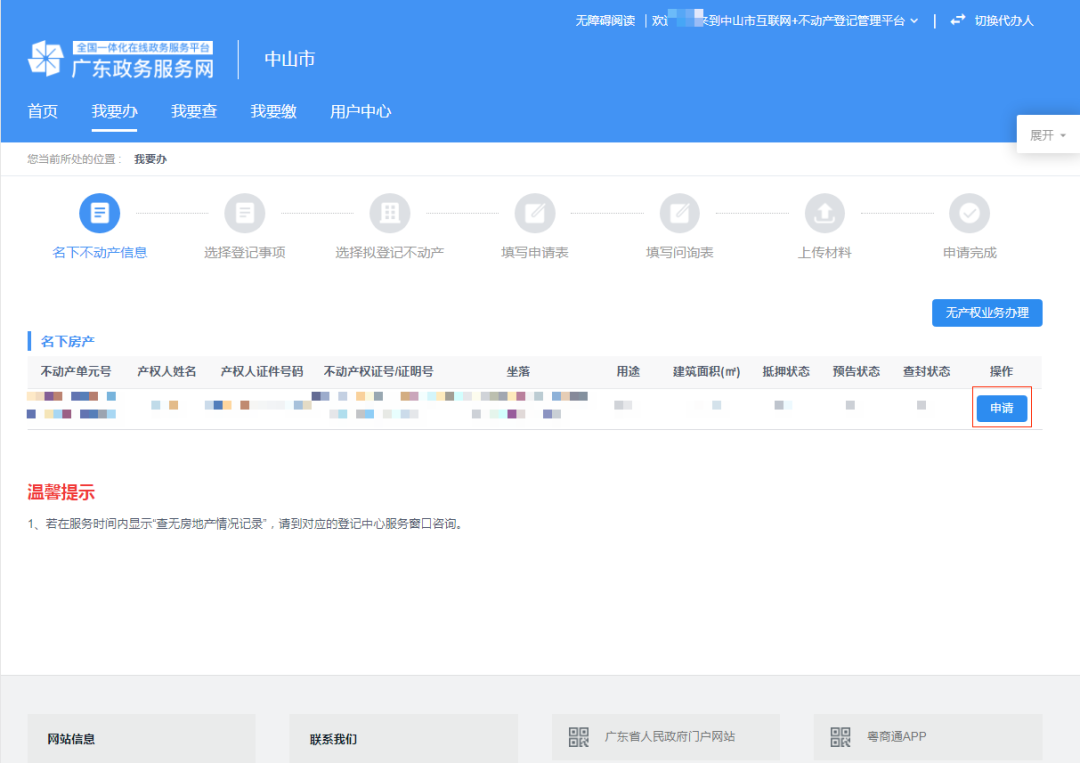This screenshot has height=763, width=1080.
Task: Click the 切换代办人 swap arrows icon
Action: [x=957, y=19]
